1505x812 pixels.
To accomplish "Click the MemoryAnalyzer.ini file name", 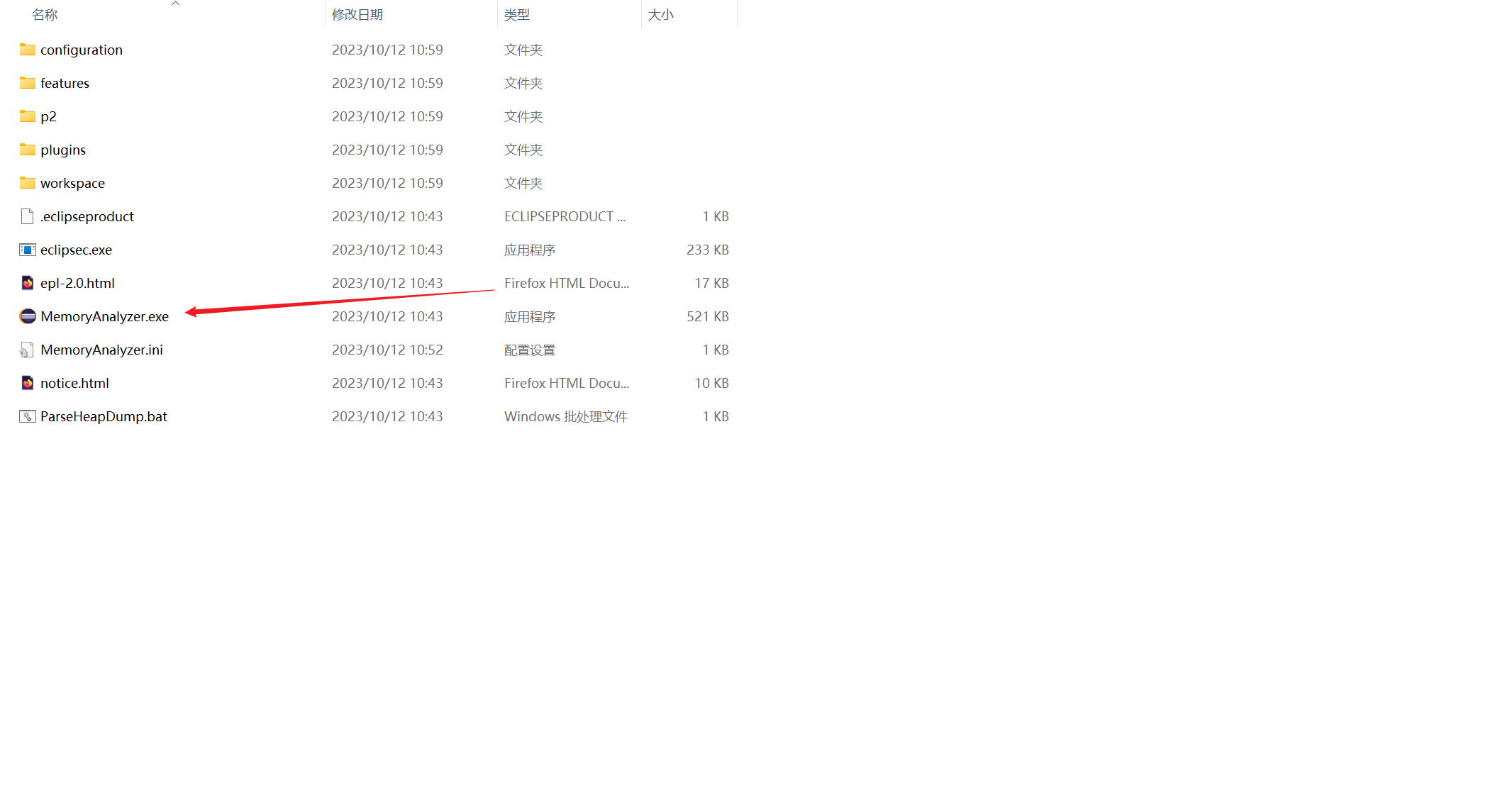I will coord(101,350).
